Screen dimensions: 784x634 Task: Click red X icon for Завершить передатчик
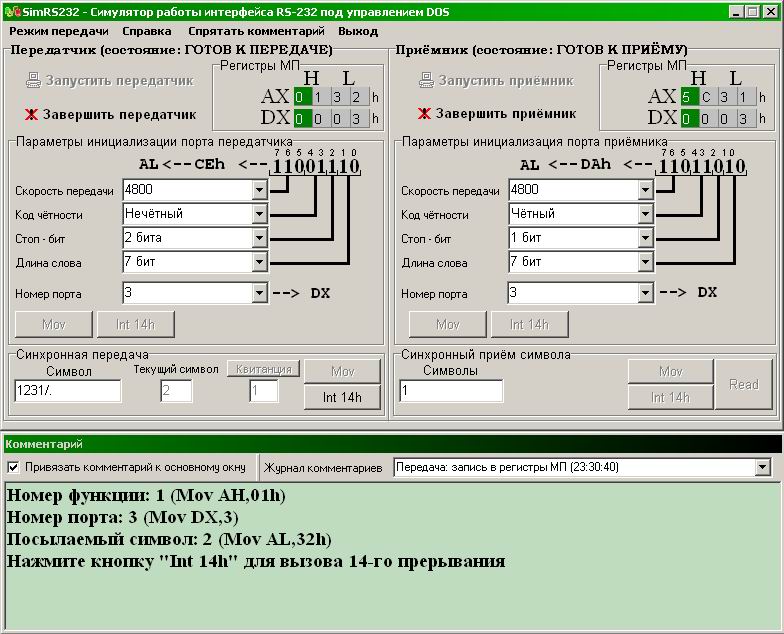coord(32,114)
